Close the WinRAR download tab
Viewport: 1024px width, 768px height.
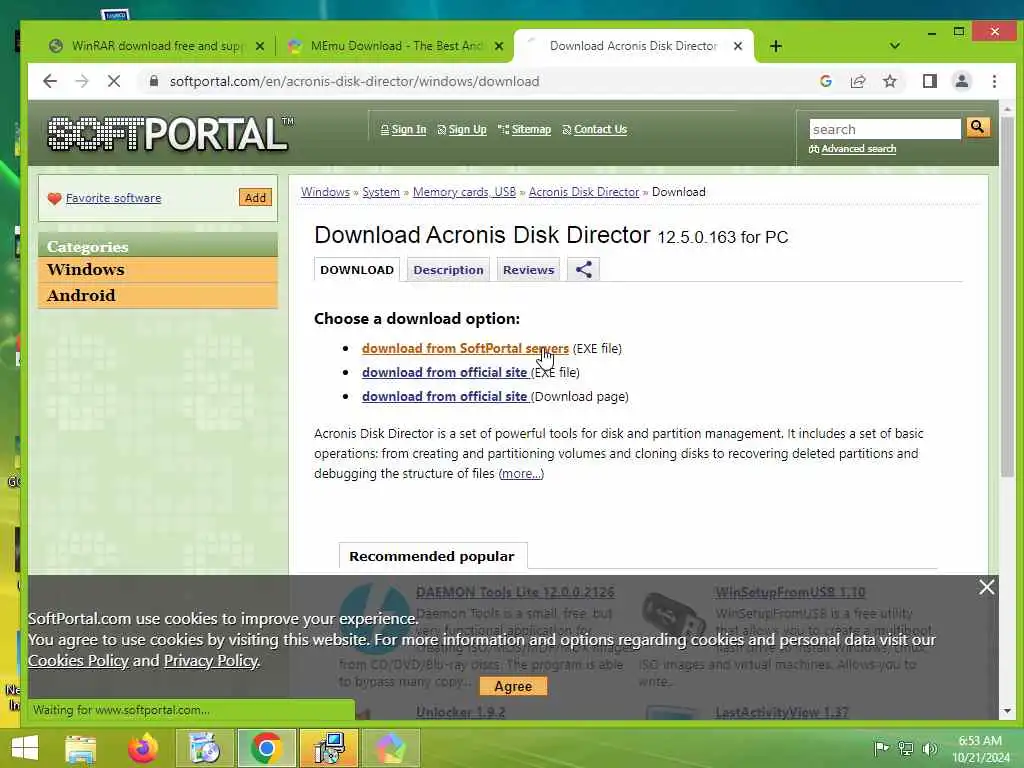[x=260, y=46]
